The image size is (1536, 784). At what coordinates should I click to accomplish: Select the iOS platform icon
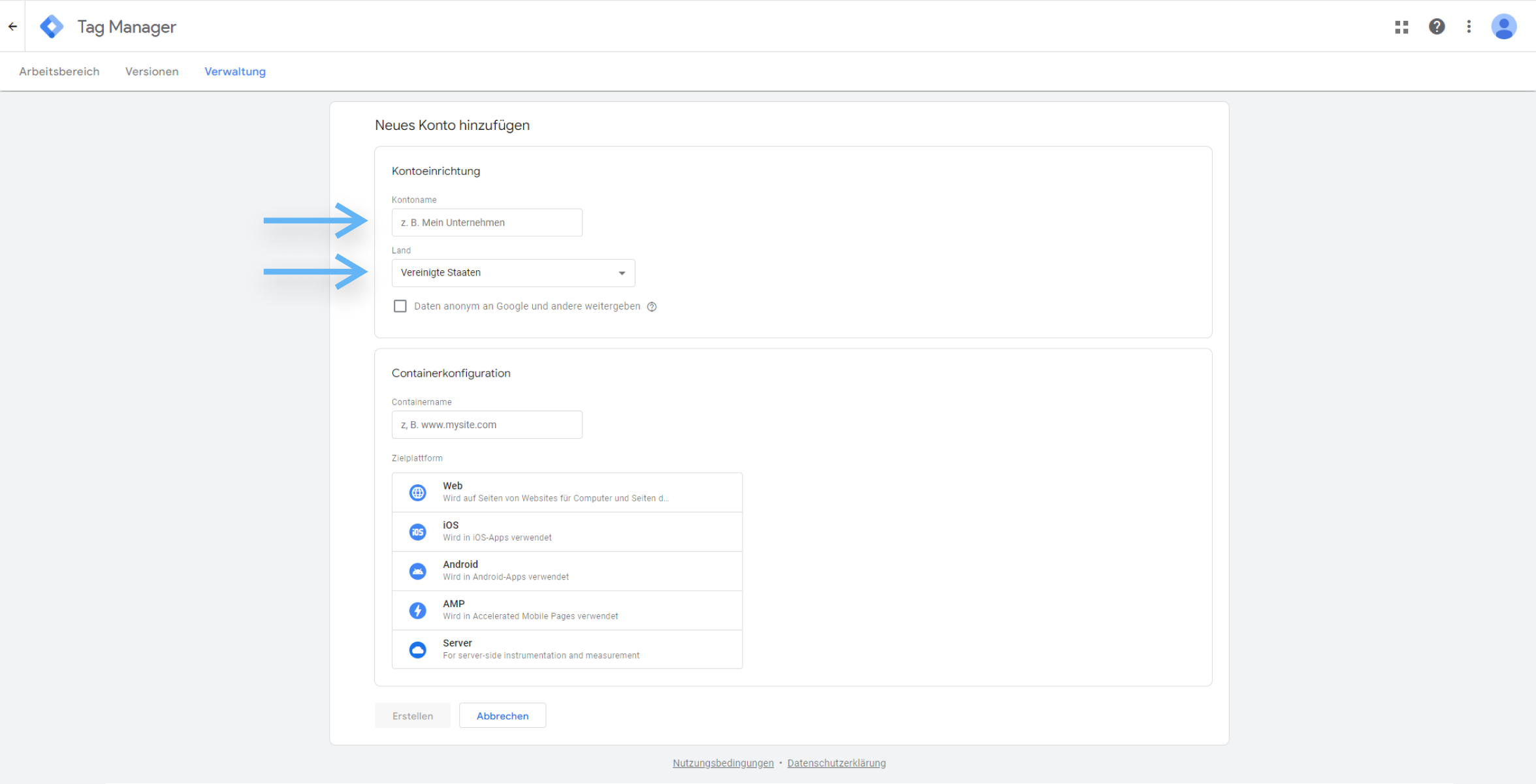coord(418,531)
